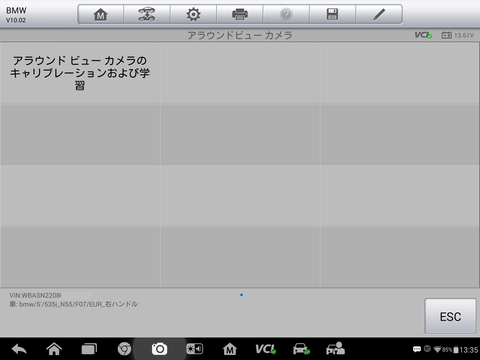Viewport: 480px width, 360px height.
Task: Open shop manager car-and-person icon
Action: point(335,348)
